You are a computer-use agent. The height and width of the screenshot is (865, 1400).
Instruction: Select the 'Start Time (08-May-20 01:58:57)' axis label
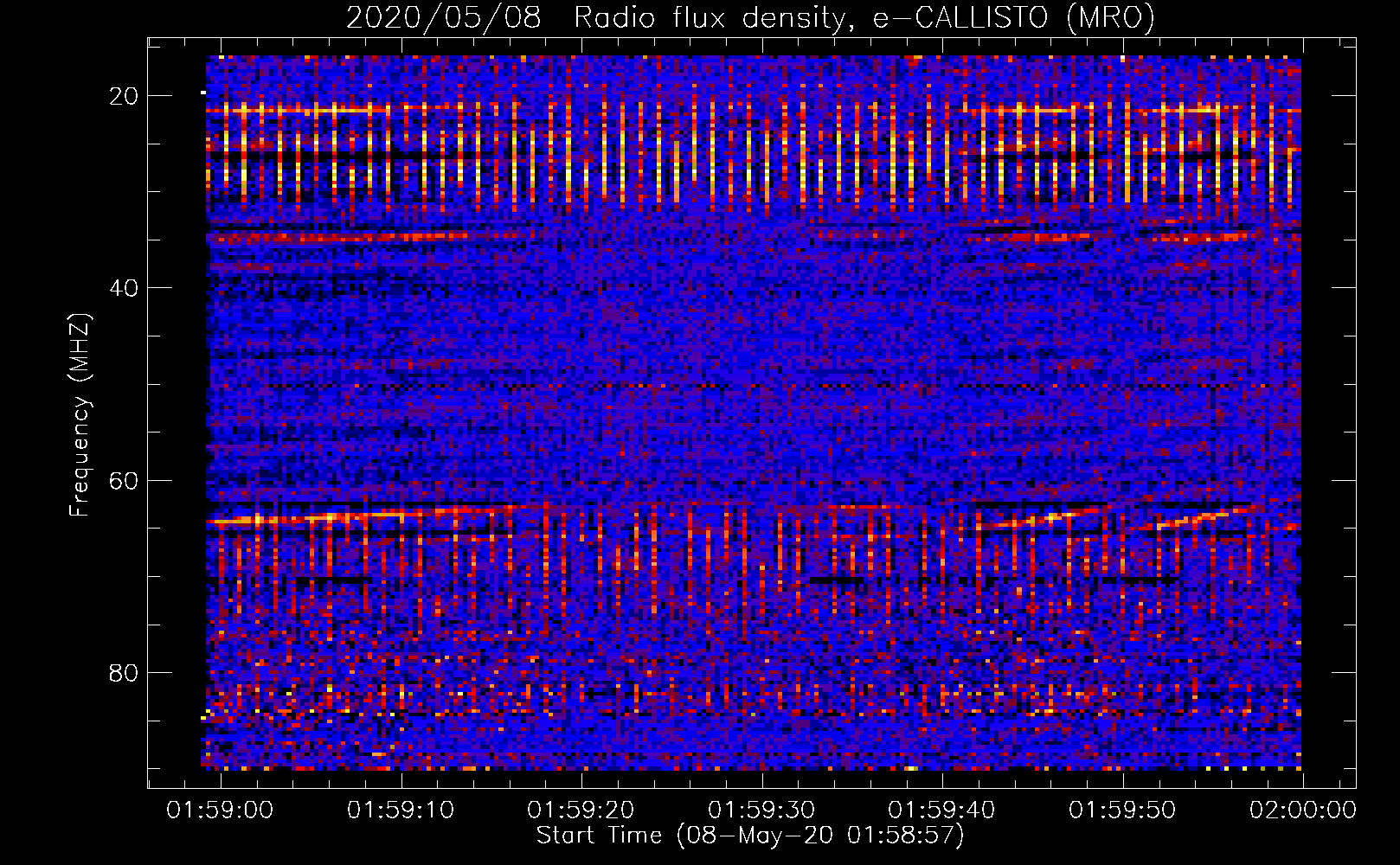(x=750, y=836)
